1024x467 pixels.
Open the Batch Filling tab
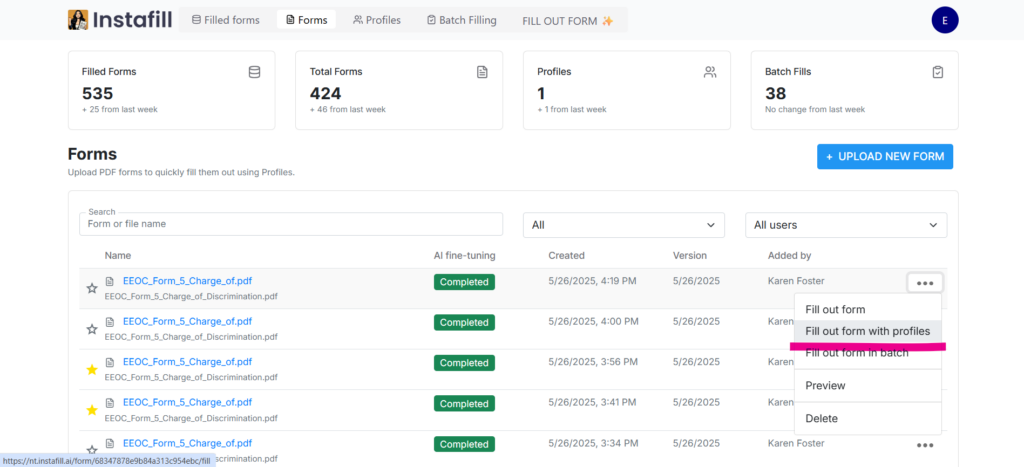point(462,20)
